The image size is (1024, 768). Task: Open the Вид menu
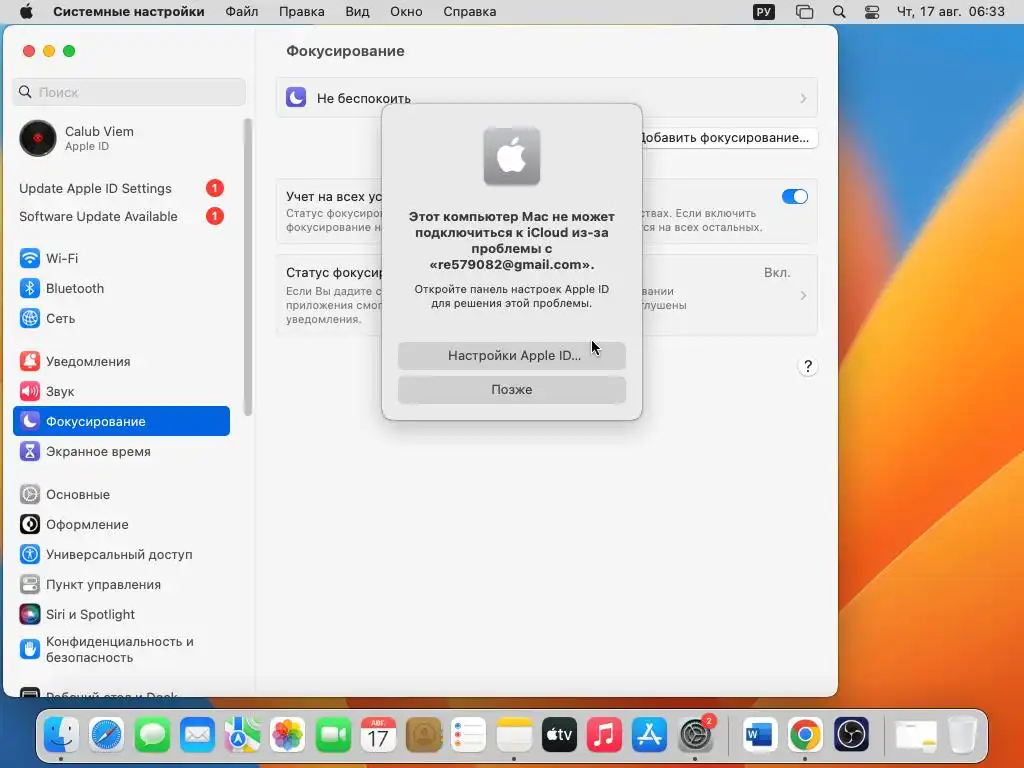click(x=357, y=12)
